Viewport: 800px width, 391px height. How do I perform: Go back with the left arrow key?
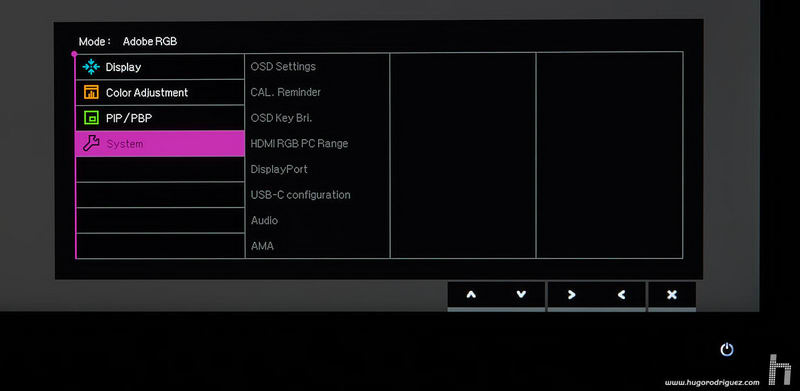coord(621,295)
